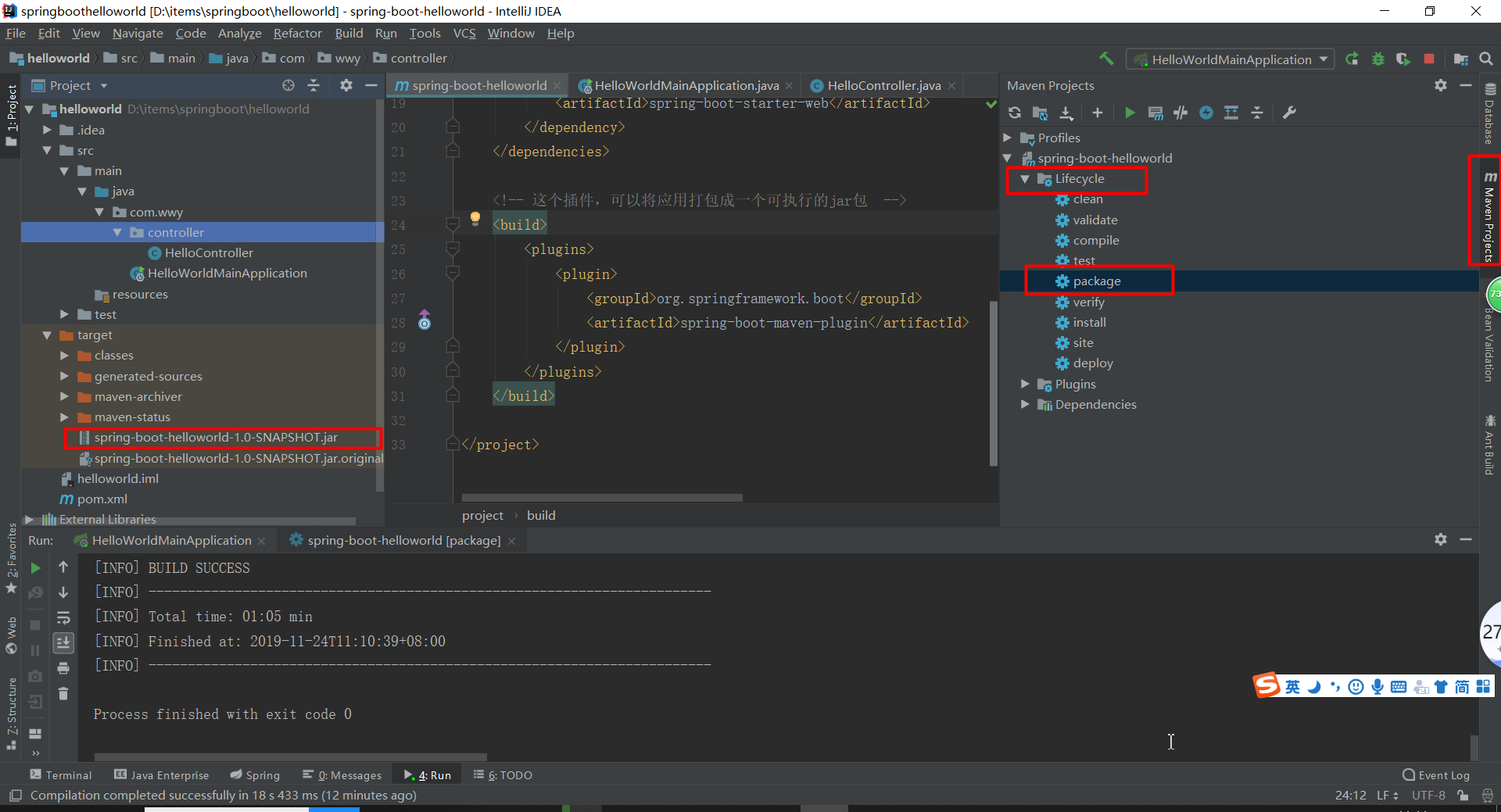Toggle the Database side tool window
Viewport: 1501px width, 812px height.
pos(1489,114)
